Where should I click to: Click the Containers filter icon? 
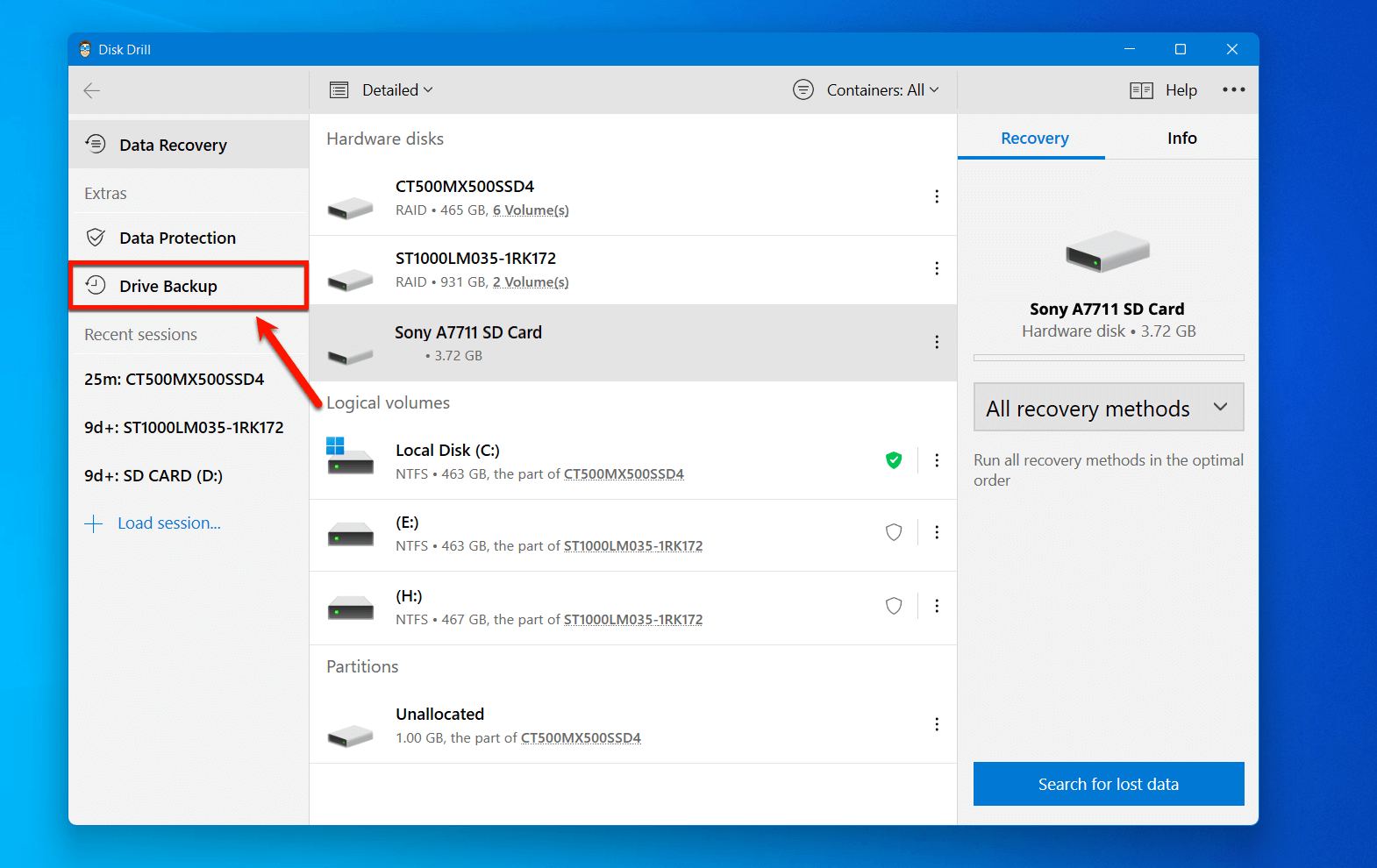[x=803, y=89]
